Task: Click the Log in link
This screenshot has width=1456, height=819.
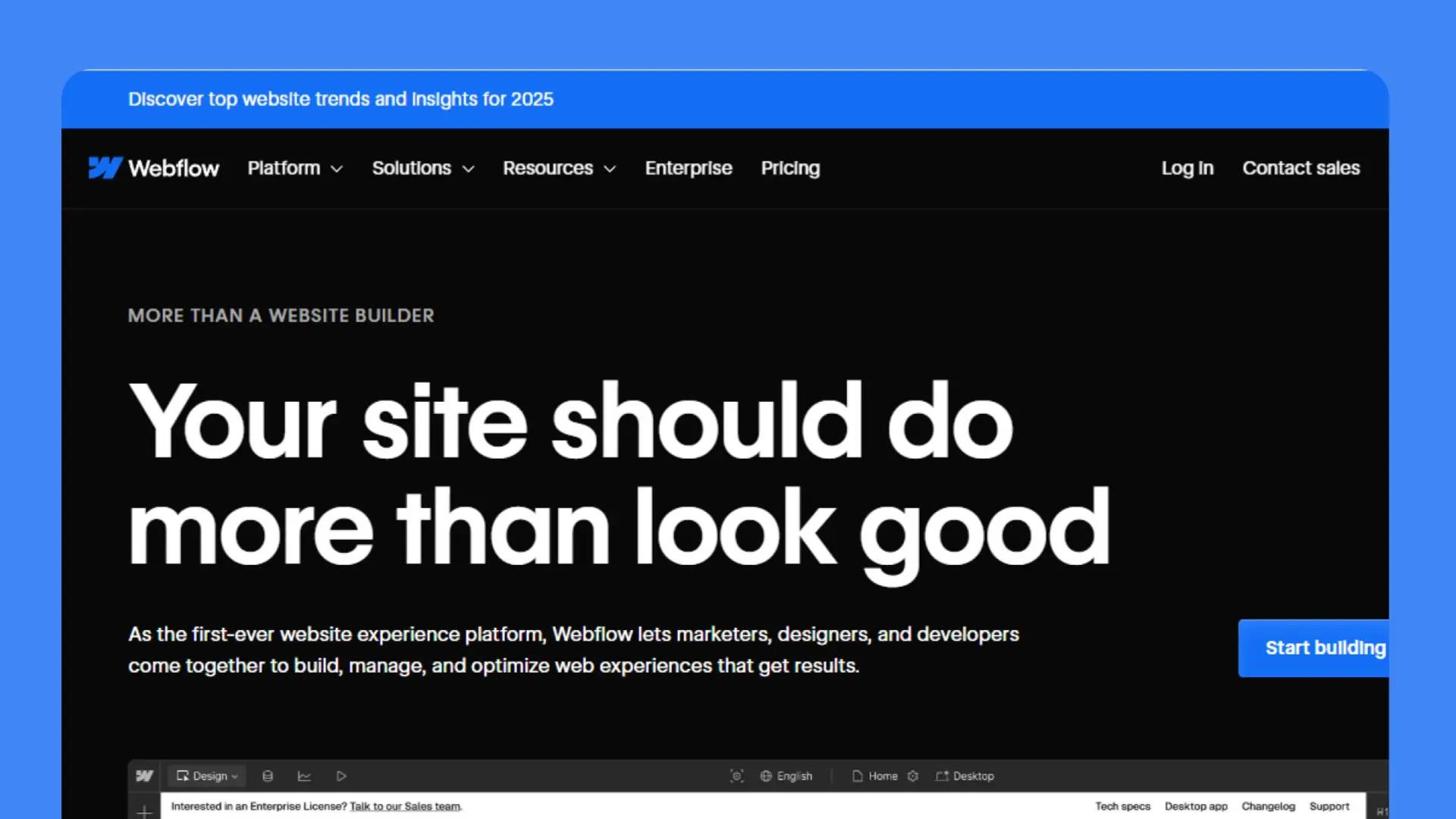Action: click(x=1187, y=168)
